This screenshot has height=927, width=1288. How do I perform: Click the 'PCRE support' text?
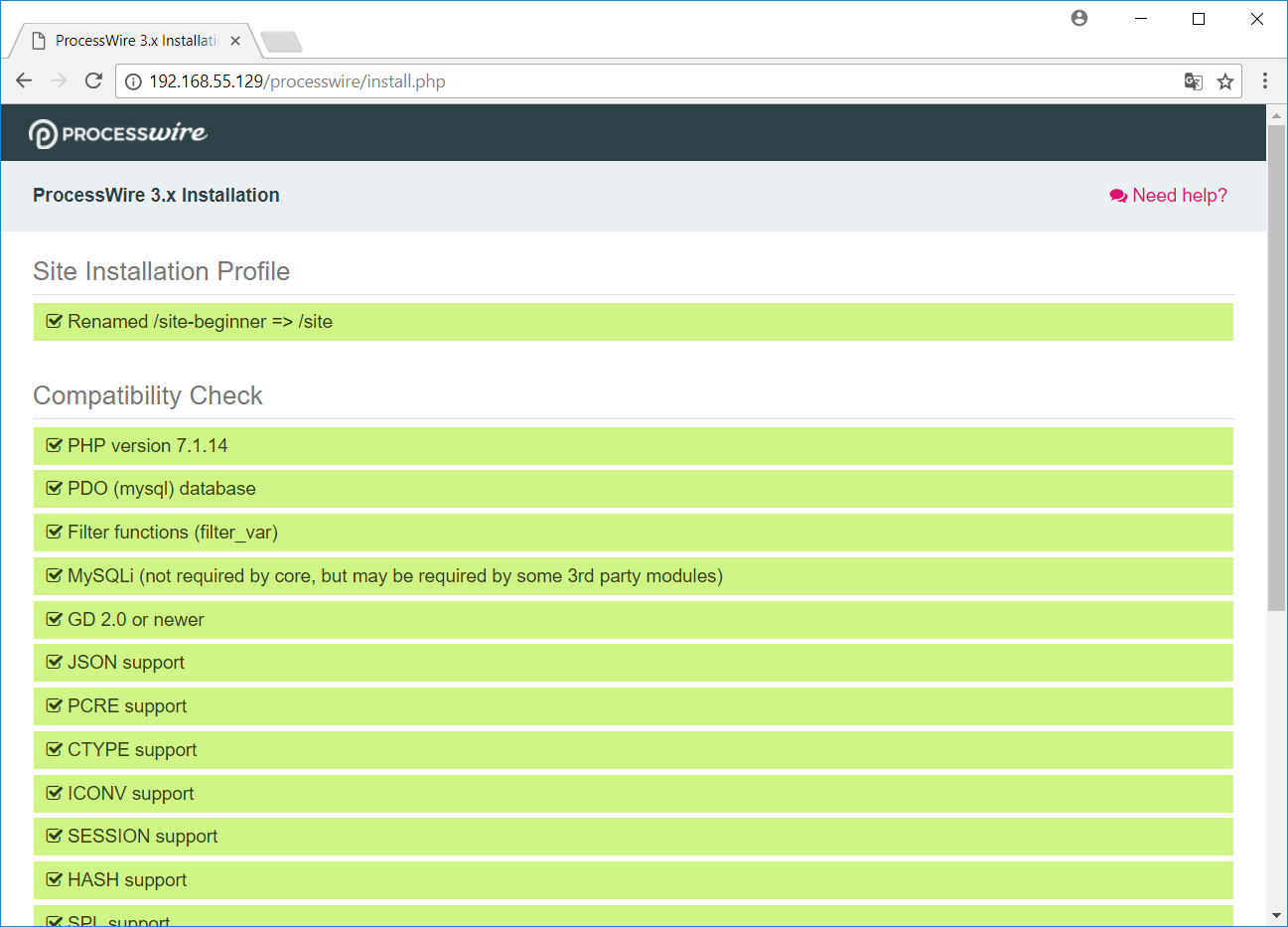coord(127,706)
